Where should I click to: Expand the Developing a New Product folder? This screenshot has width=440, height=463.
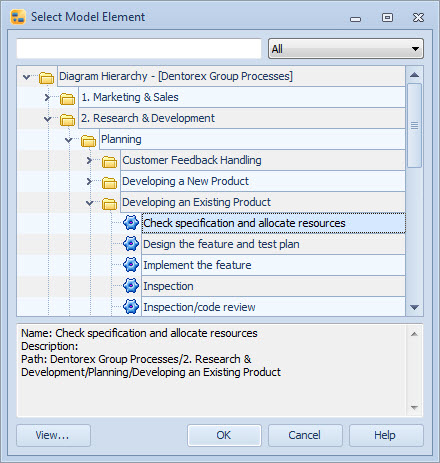[89, 181]
